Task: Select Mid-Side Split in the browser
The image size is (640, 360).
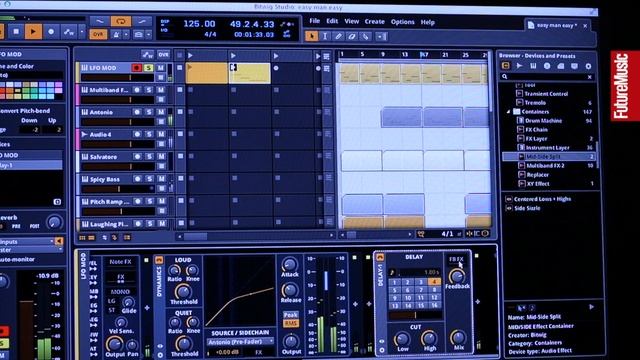Action: (x=549, y=157)
